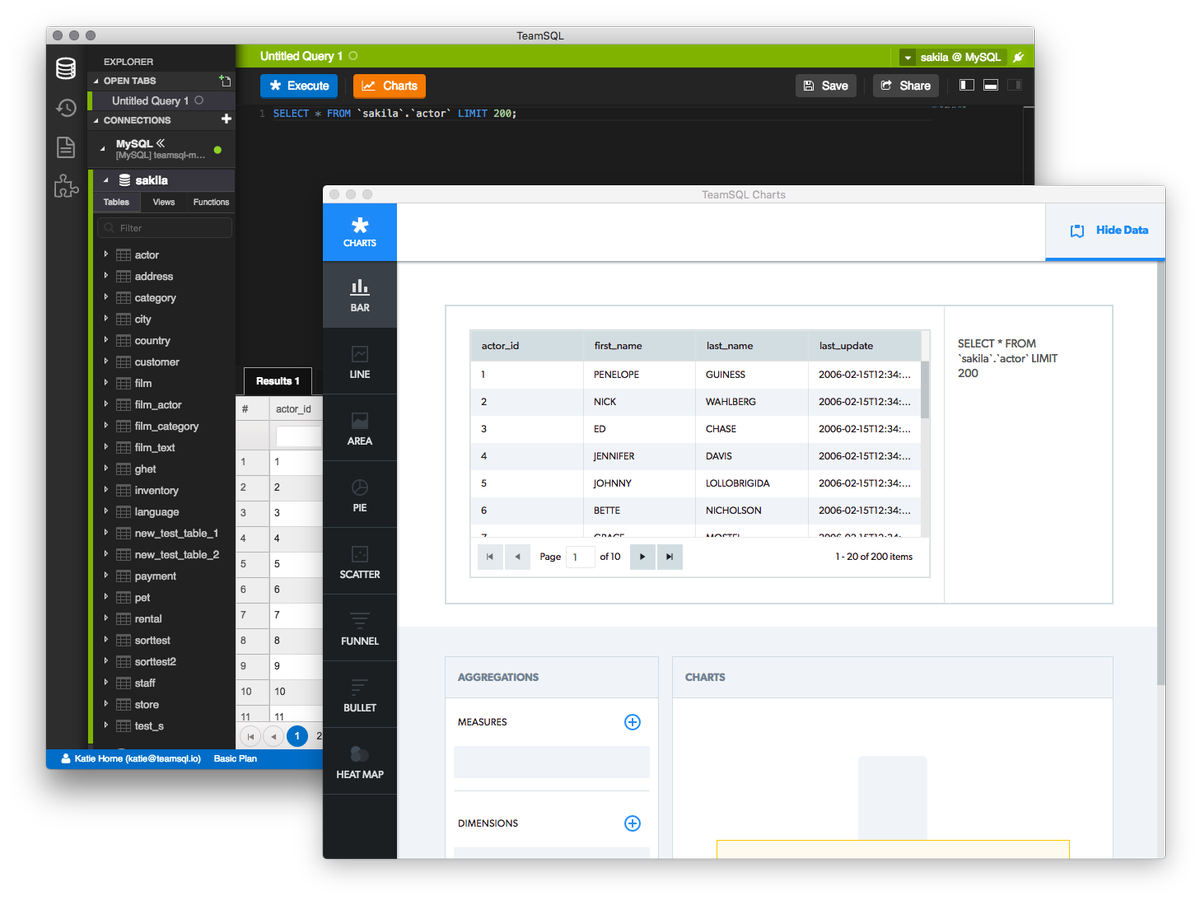Switch to left sidebar layout icon
The image size is (1200, 900).
(966, 85)
